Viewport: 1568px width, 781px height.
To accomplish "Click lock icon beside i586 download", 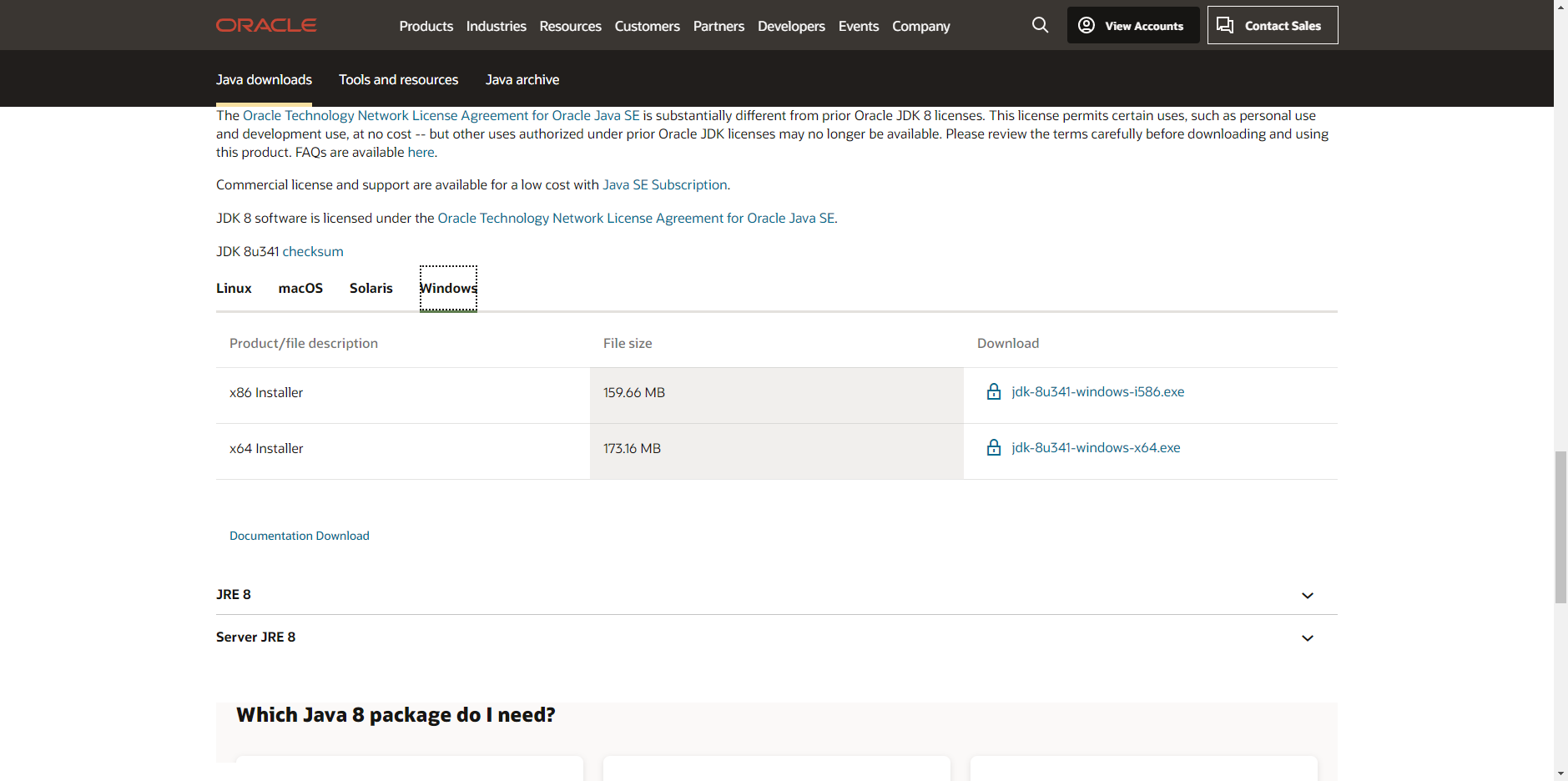I will 994,392.
